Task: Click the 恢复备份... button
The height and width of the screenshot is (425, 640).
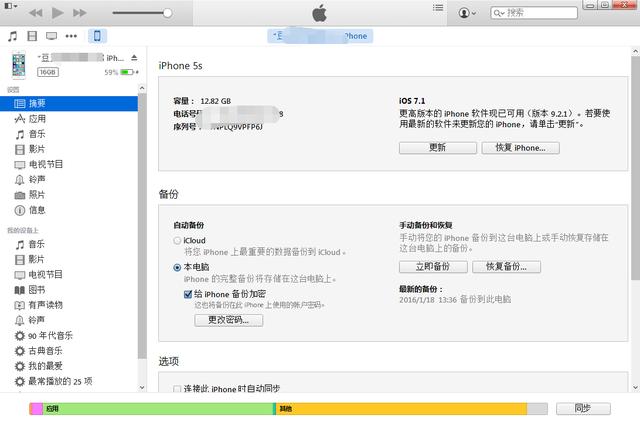Action: [x=507, y=267]
